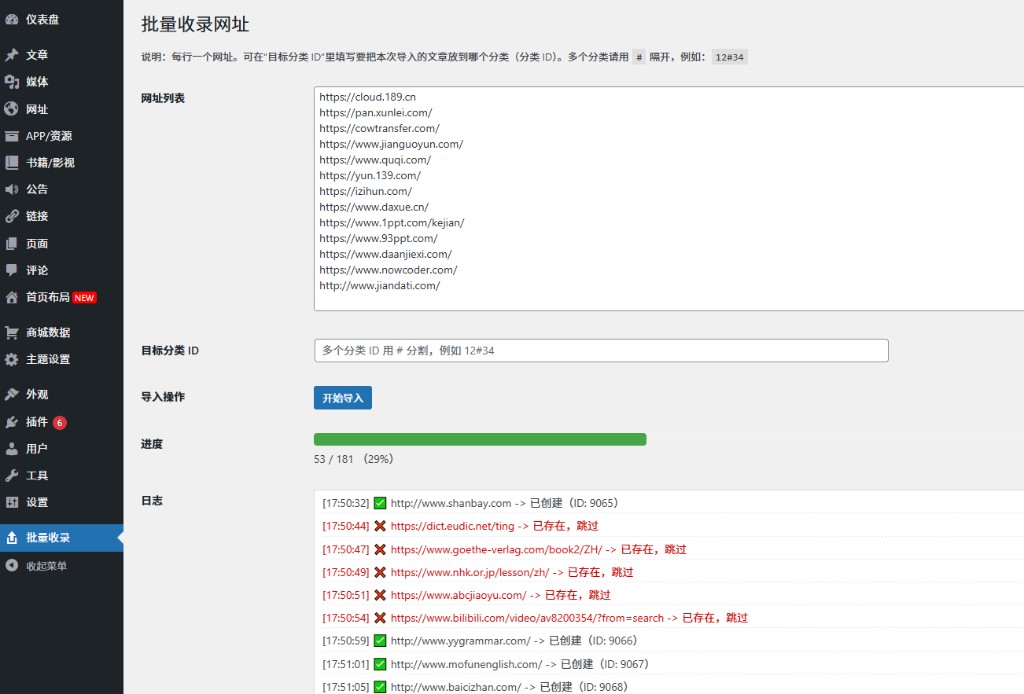Open the 批量收录 chart icon

coord(14,536)
